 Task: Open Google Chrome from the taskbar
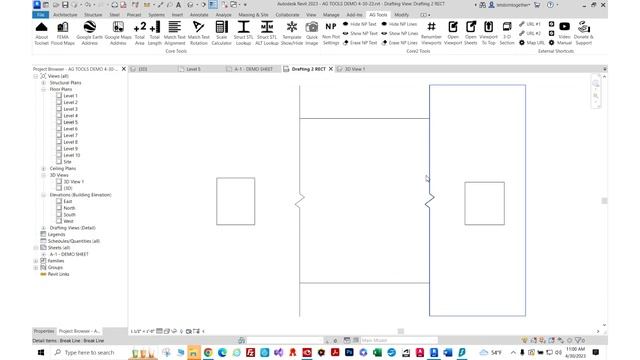click(208, 352)
